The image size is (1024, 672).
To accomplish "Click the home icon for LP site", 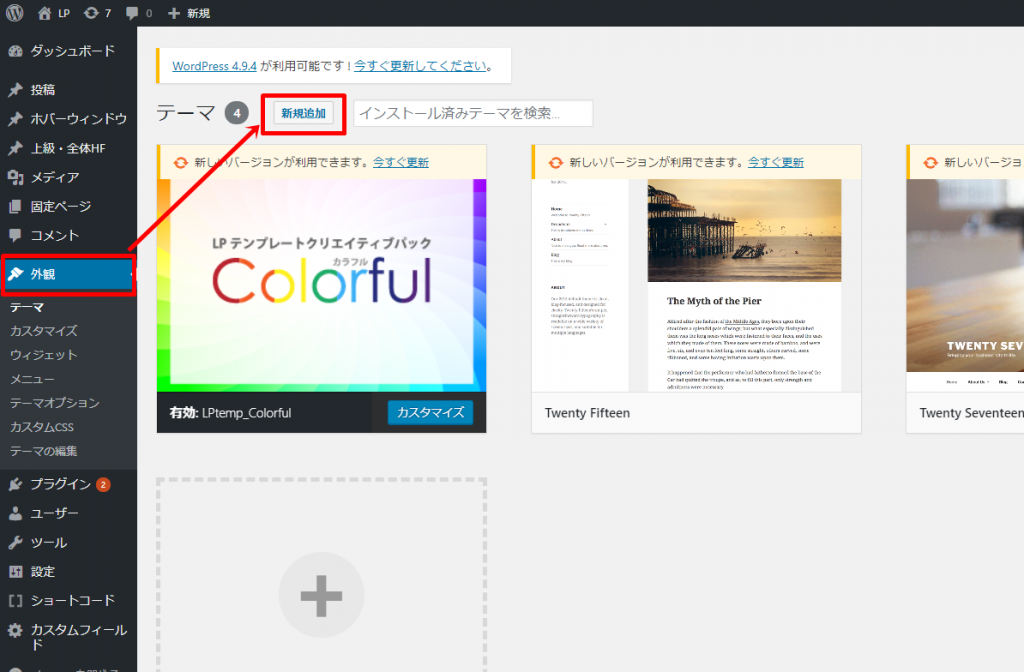I will [x=44, y=13].
